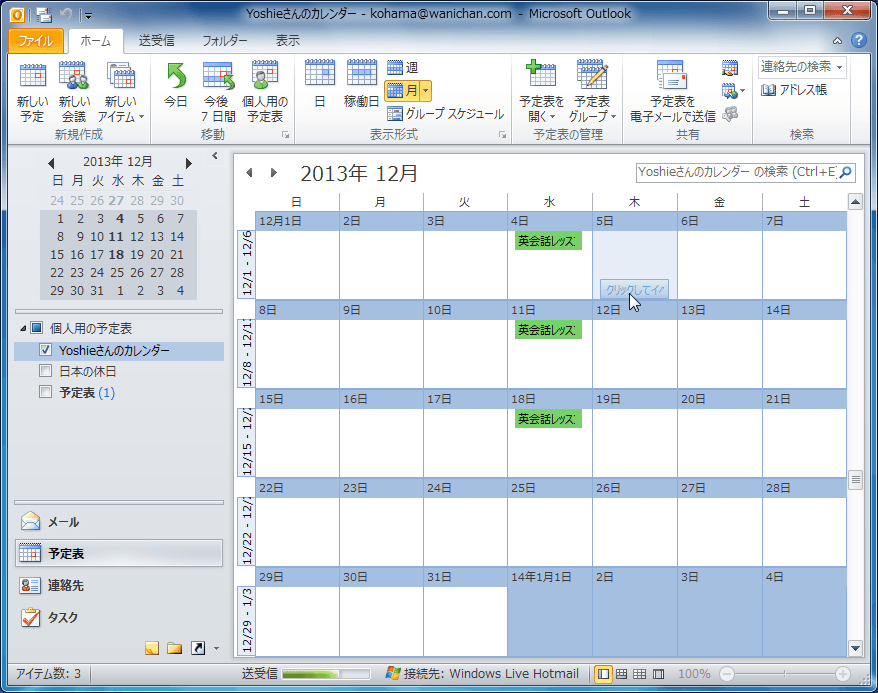Screen dimensions: 878x693
Task: Open the File (ファイル) tab
Action: tap(35, 40)
